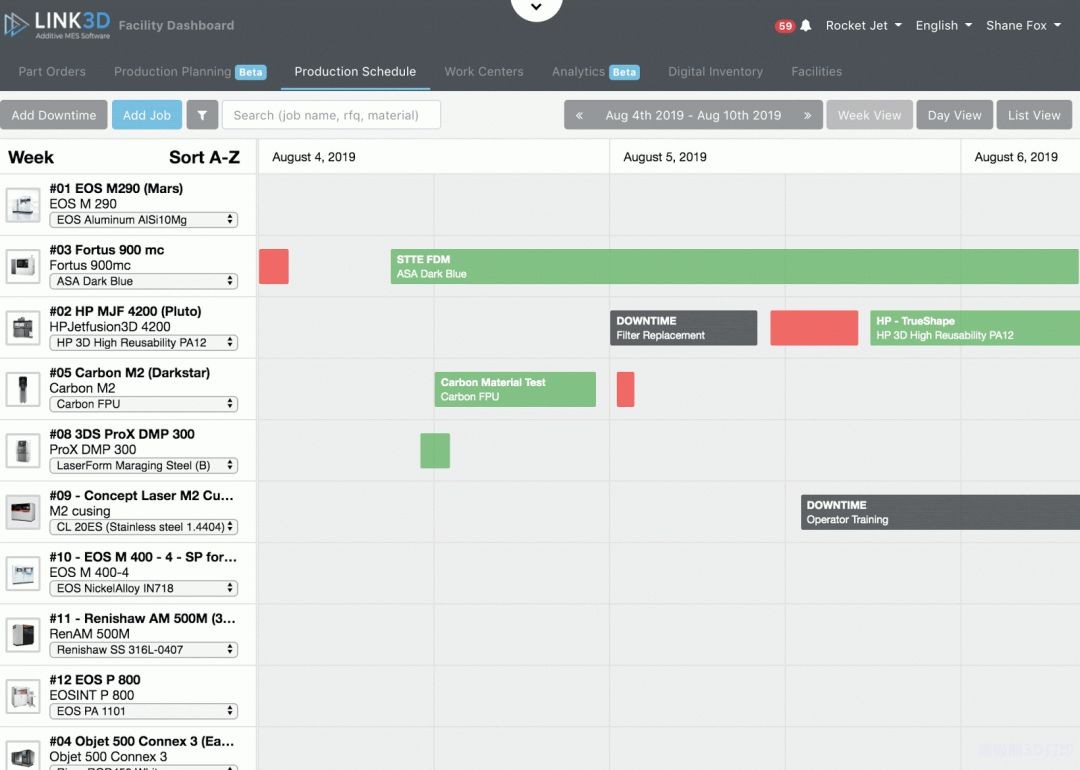Viewport: 1080px width, 770px height.
Task: Open the HP - TrueShape job bar
Action: click(975, 328)
